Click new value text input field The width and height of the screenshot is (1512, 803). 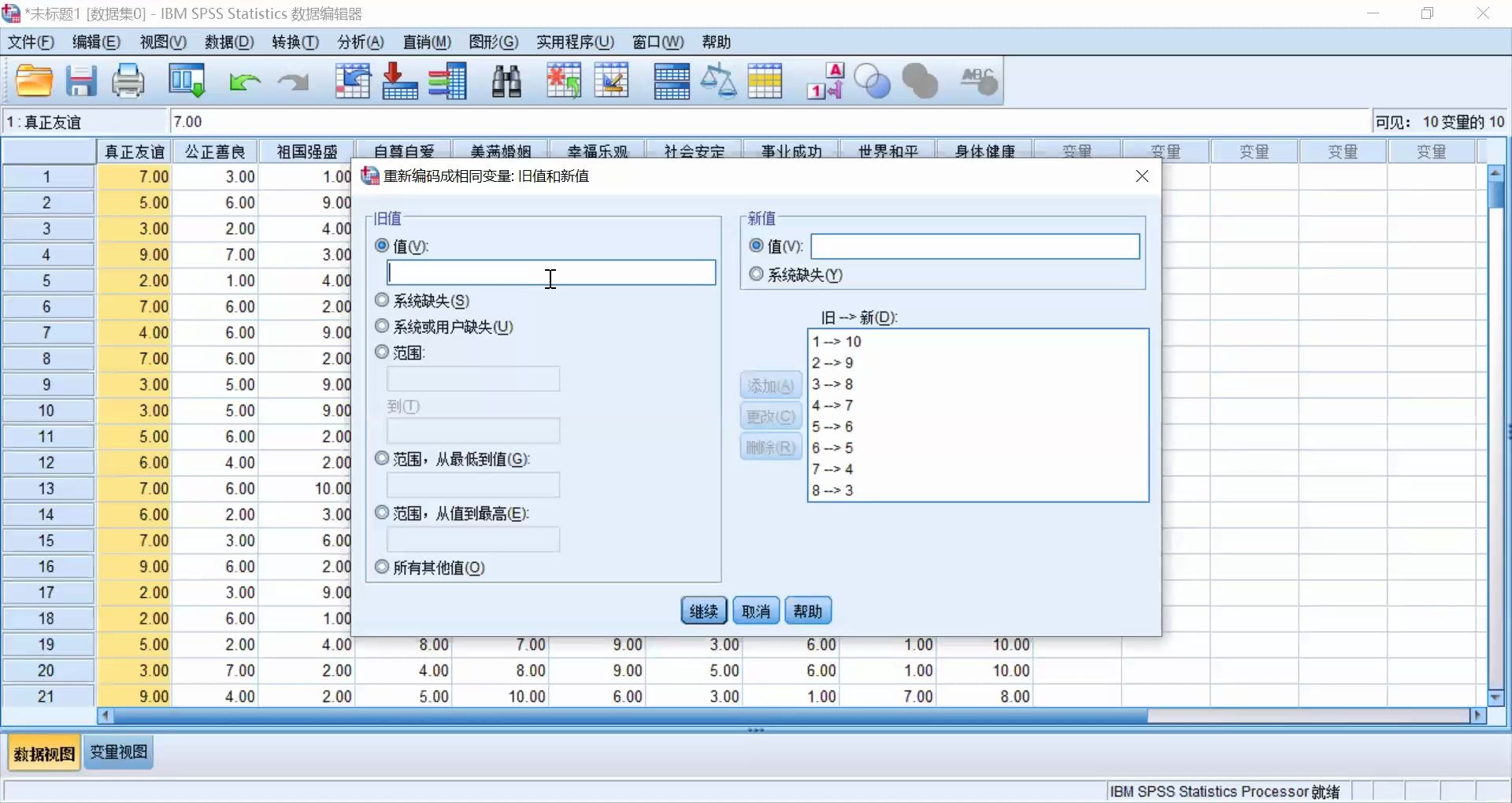coord(975,246)
